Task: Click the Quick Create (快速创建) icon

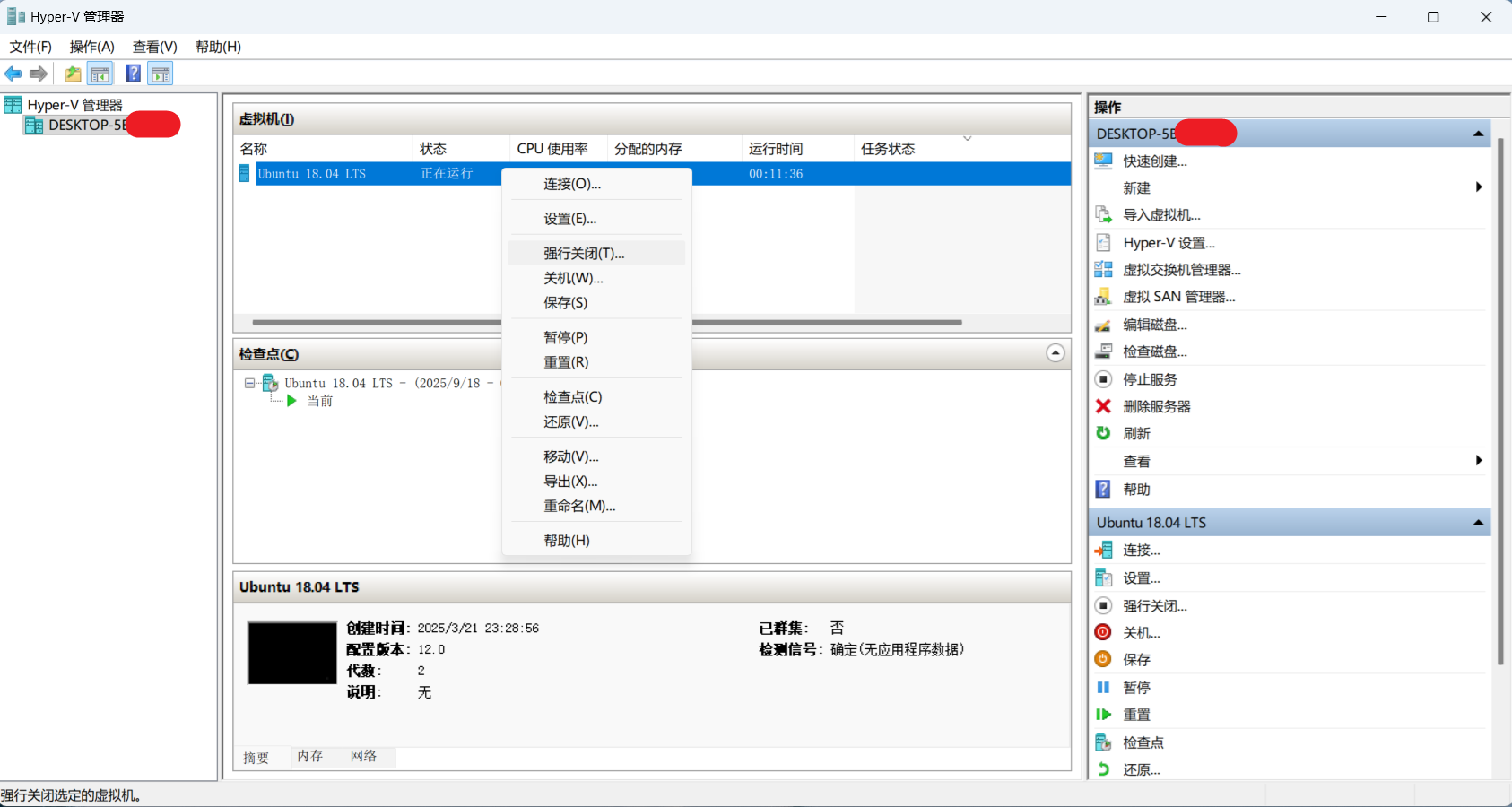Action: click(1103, 161)
